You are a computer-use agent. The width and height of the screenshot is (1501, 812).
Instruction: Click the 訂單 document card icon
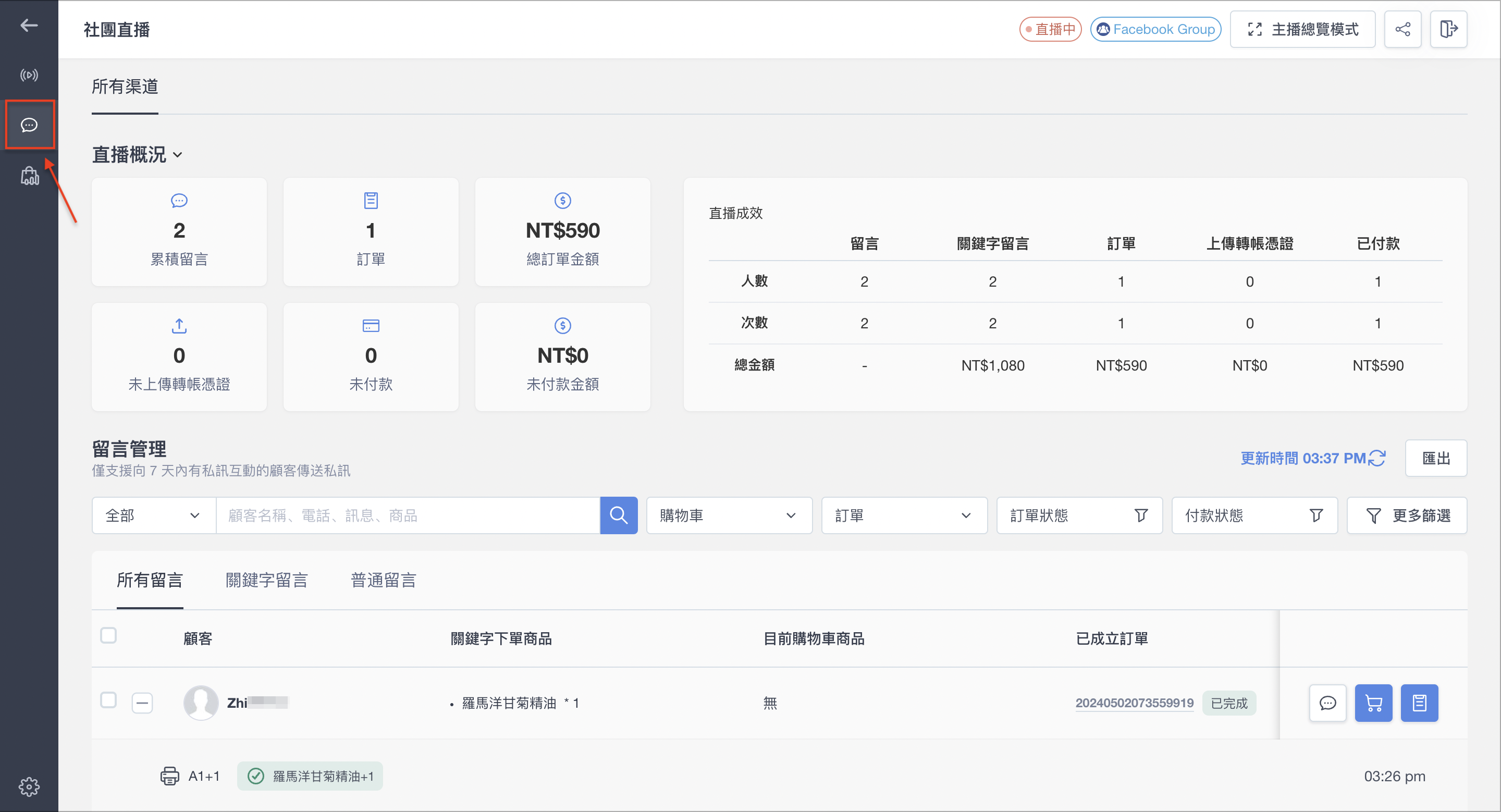coord(371,200)
